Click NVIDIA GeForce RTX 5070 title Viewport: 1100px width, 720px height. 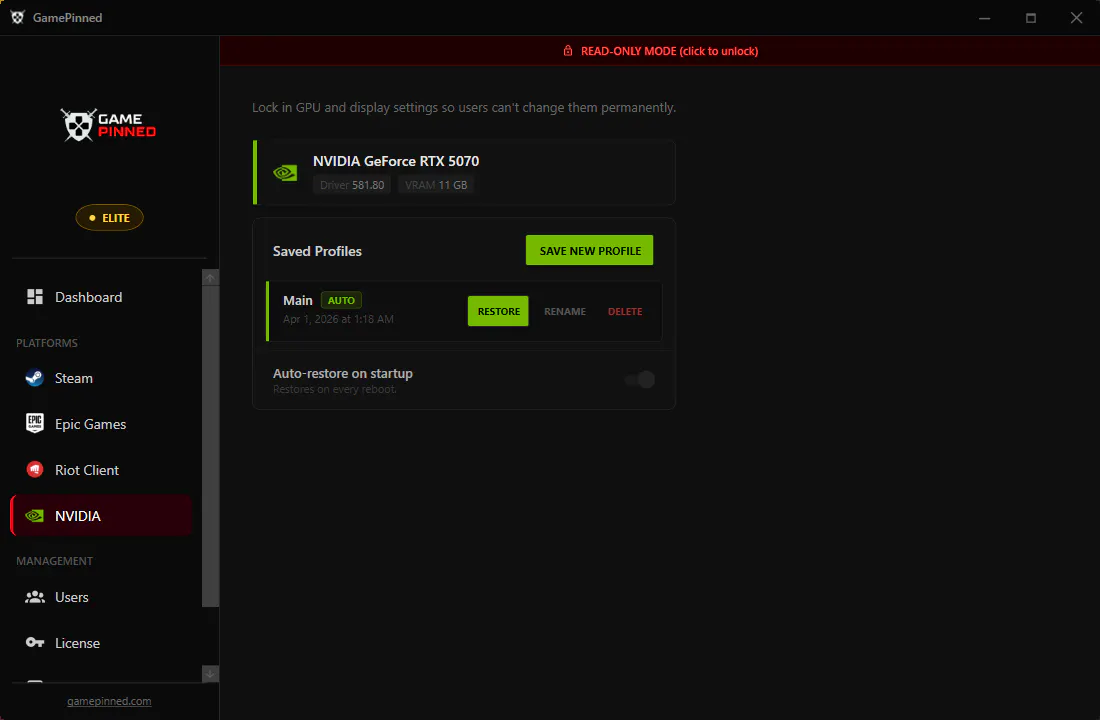coord(396,161)
